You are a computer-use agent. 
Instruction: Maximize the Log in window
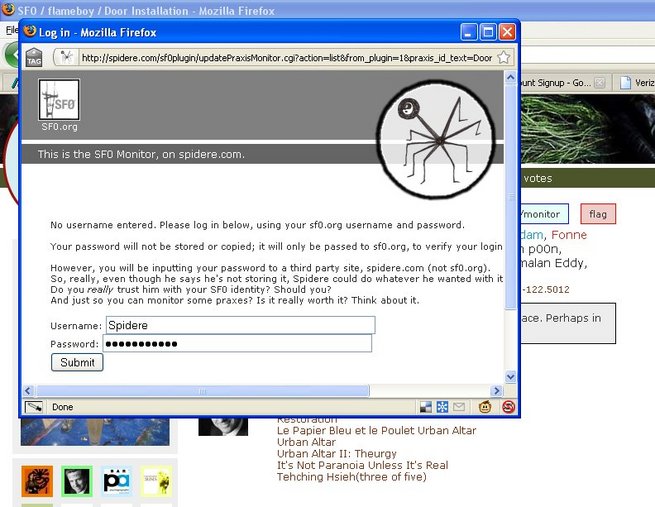click(x=488, y=32)
